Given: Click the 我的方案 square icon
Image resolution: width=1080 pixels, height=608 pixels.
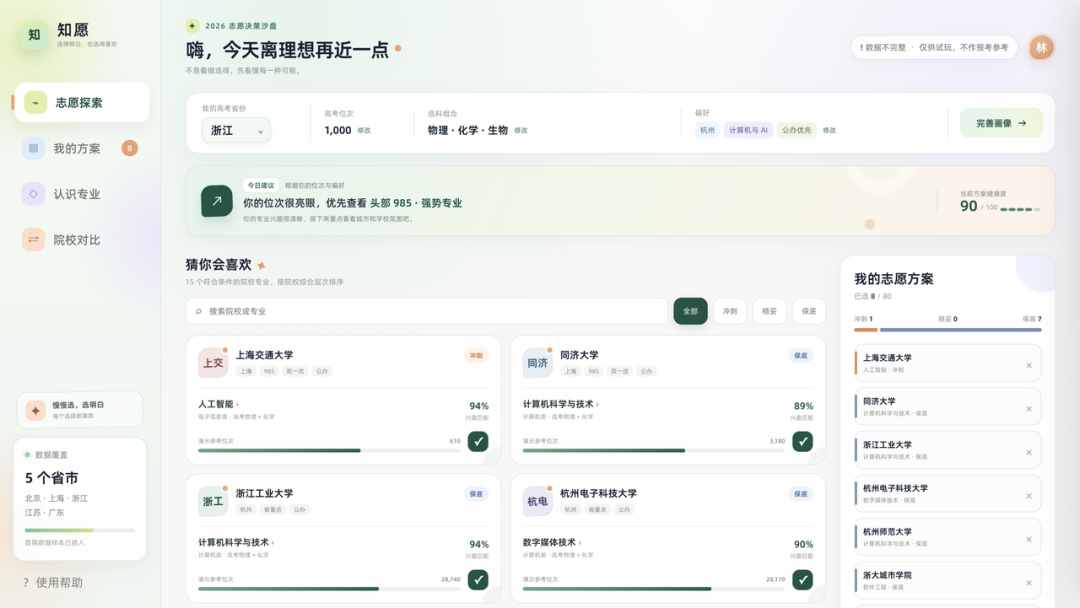Looking at the screenshot, I should click(33, 148).
